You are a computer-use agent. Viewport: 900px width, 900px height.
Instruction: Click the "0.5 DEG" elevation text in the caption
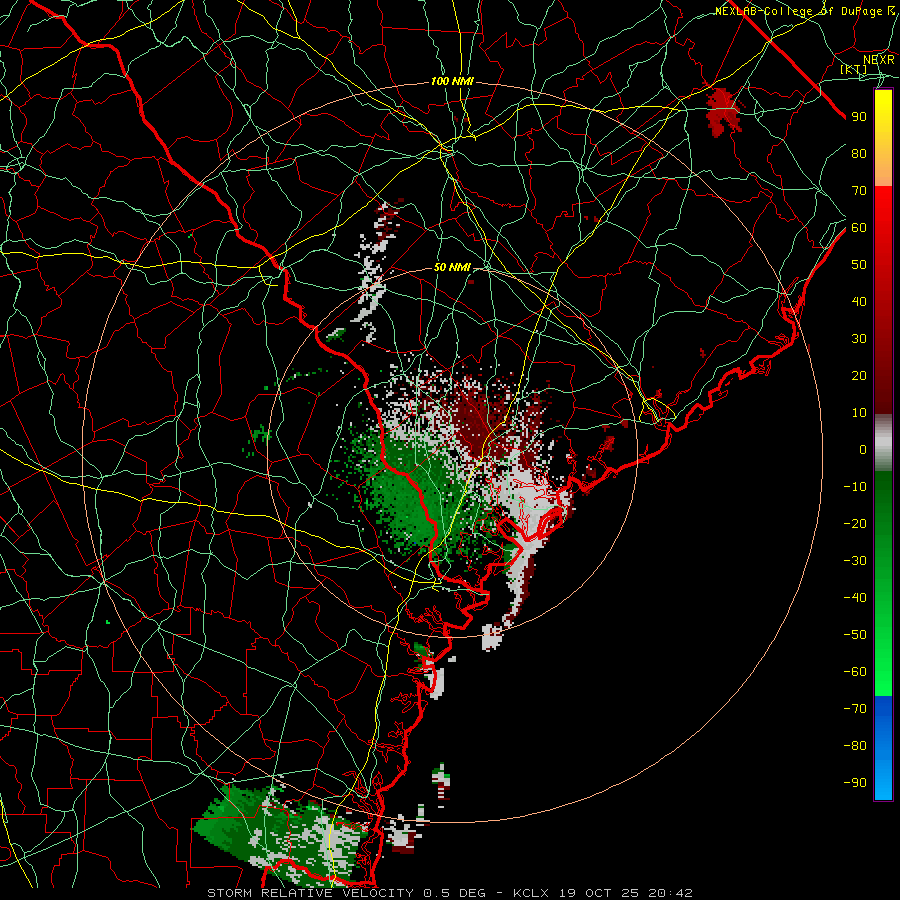(x=455, y=893)
